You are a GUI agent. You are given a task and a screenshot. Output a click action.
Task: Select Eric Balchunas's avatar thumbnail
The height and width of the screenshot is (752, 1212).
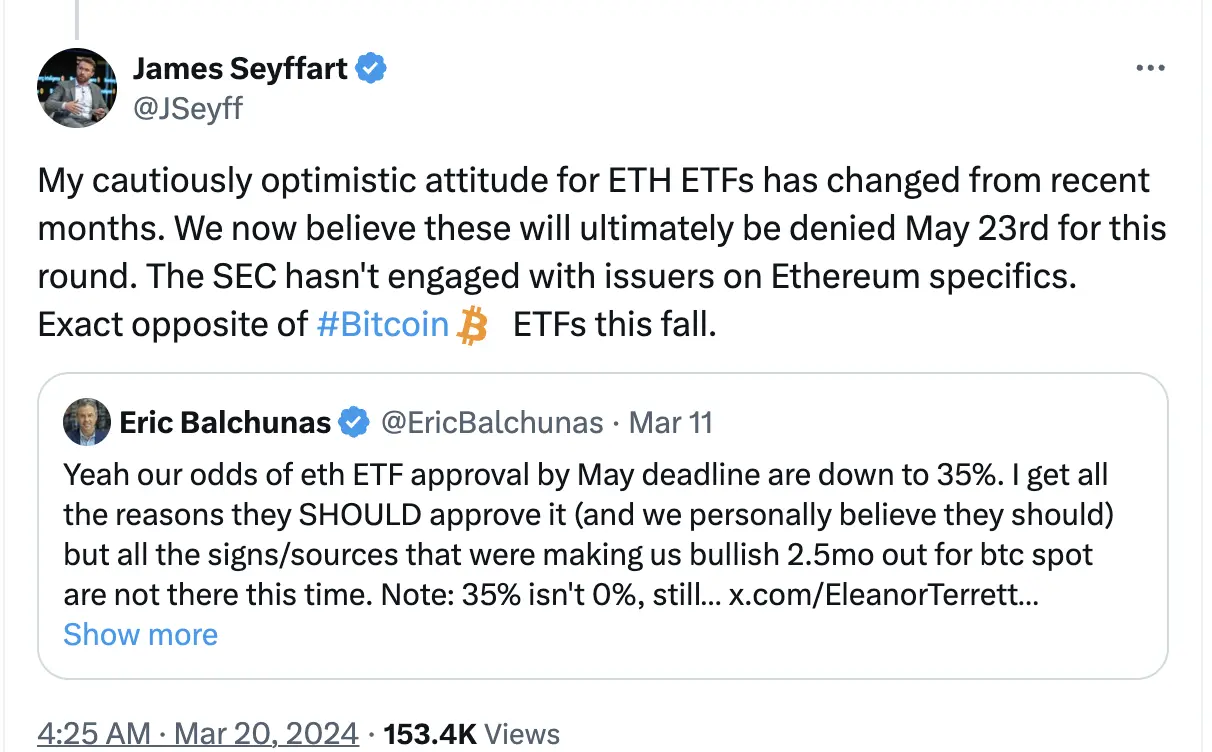(87, 421)
